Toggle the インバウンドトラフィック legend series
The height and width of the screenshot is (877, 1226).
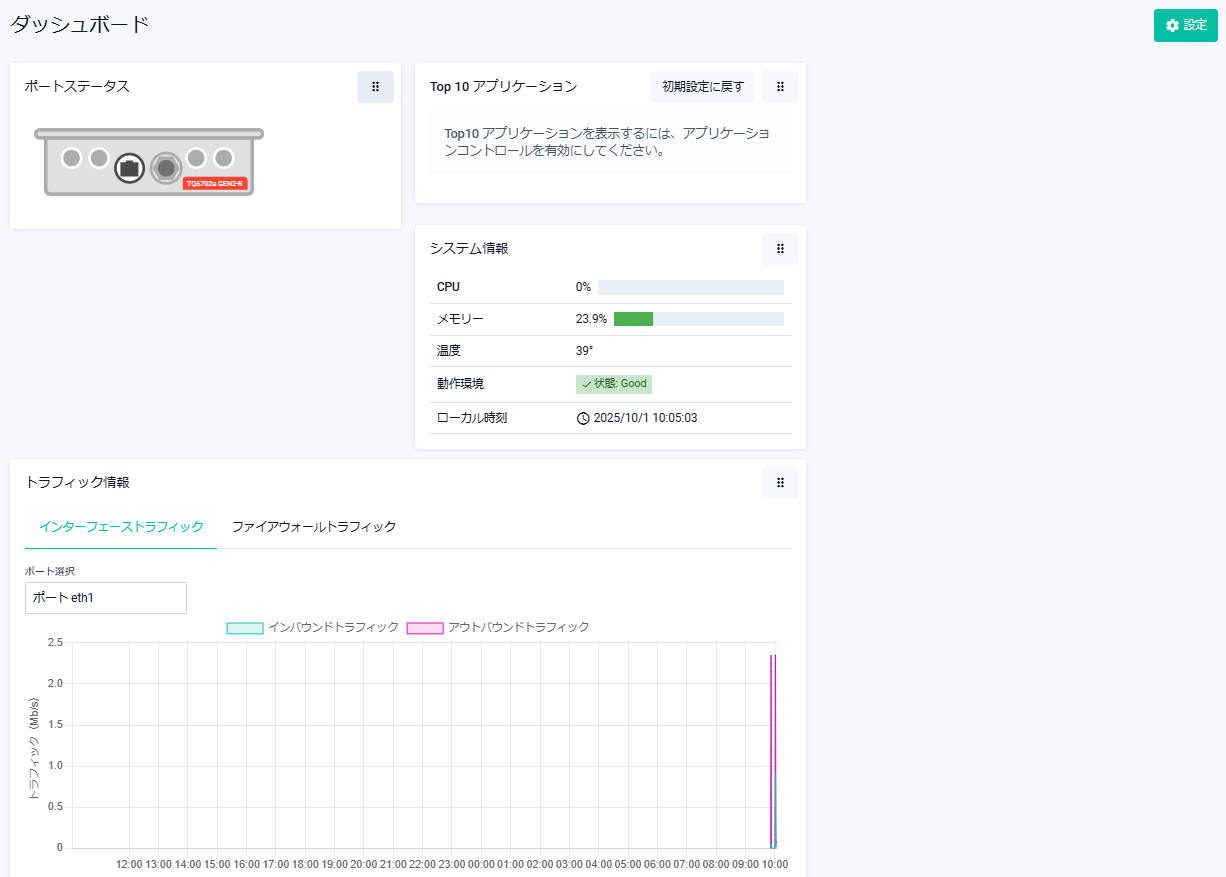245,628
